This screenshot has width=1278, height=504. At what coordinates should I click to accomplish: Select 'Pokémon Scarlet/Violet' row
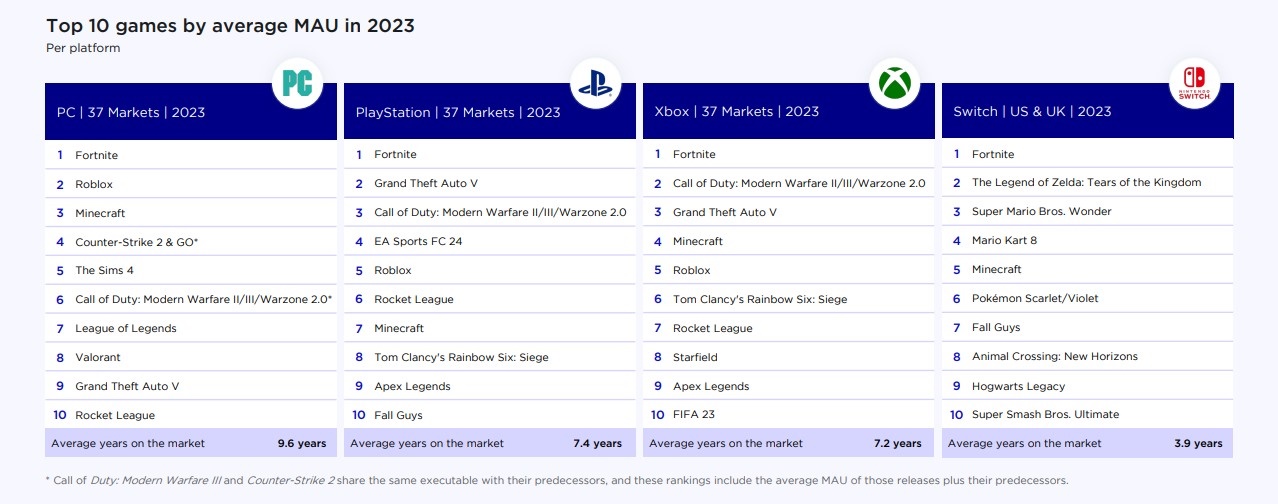coord(1087,298)
